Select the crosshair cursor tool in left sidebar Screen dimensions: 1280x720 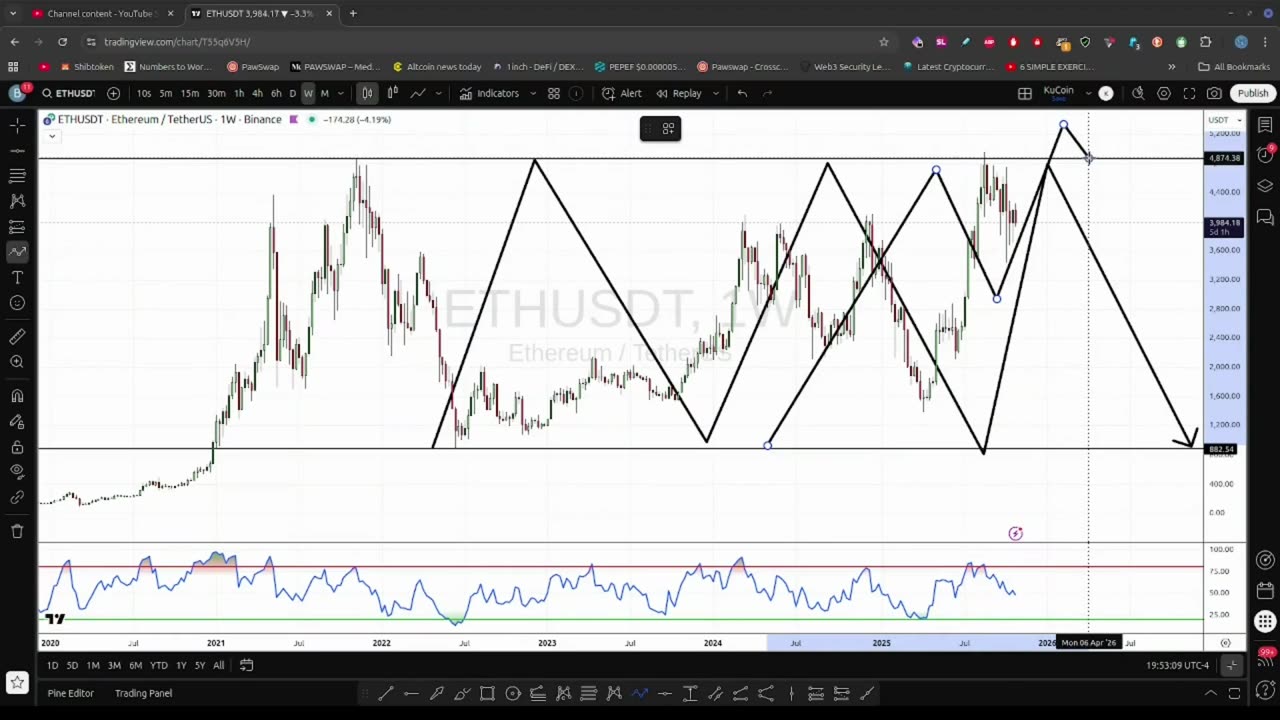point(17,125)
